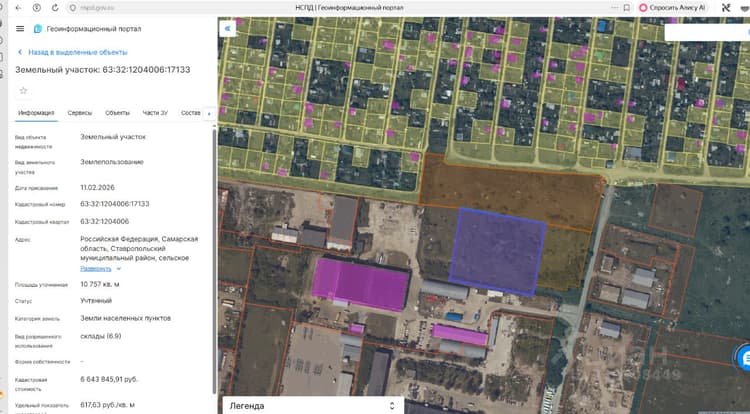Click the cadastral cost 6 643 845,91 руб.
This screenshot has width=750, height=414.
coord(109,379)
